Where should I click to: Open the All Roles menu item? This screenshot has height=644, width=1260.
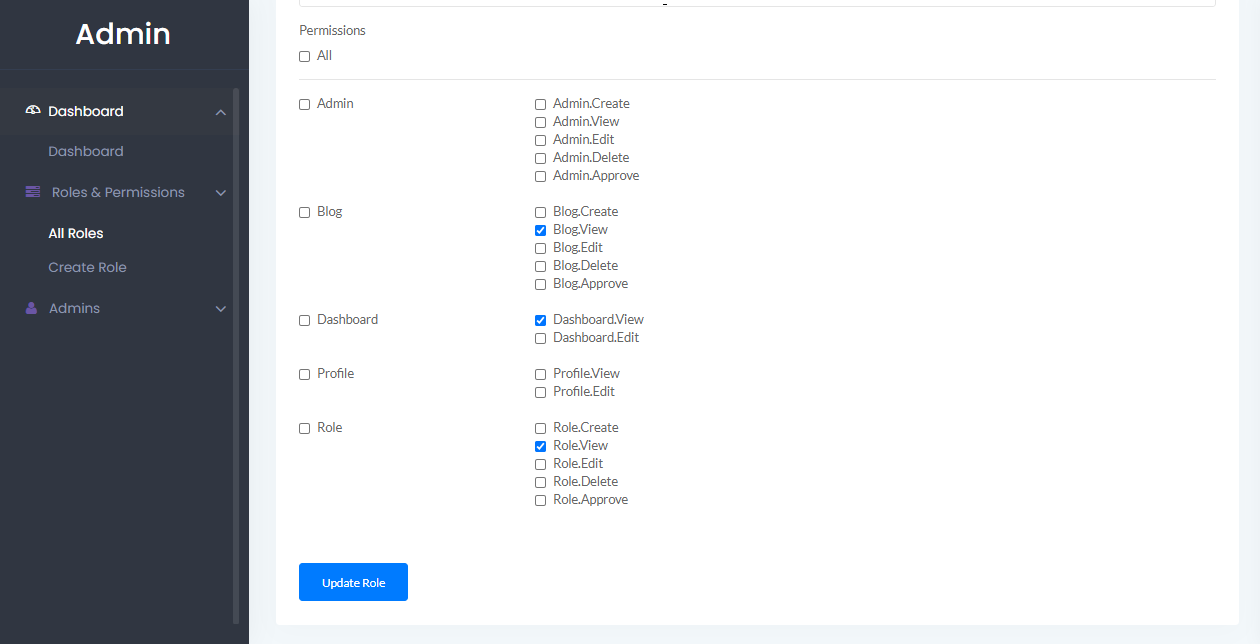(x=76, y=233)
